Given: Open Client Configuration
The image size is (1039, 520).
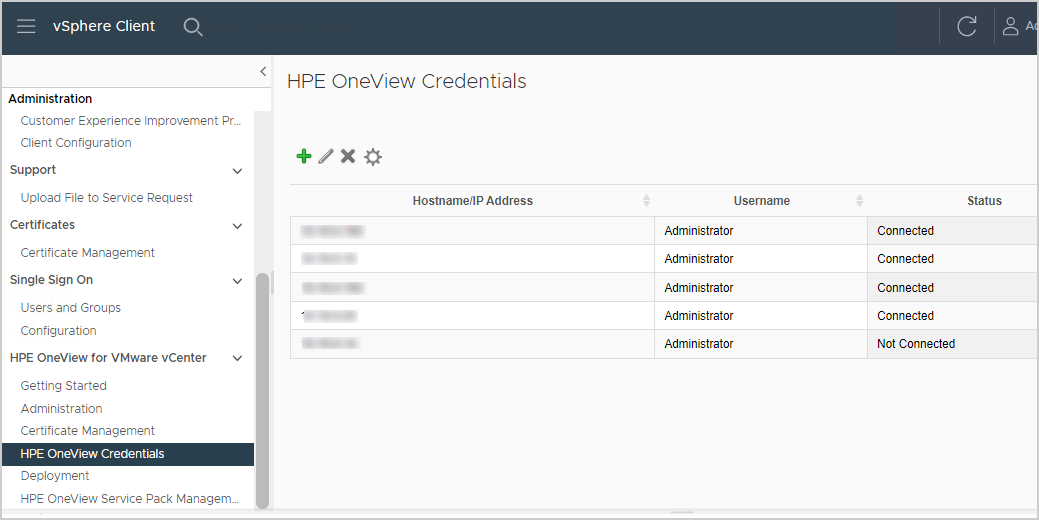Looking at the screenshot, I should 76,142.
